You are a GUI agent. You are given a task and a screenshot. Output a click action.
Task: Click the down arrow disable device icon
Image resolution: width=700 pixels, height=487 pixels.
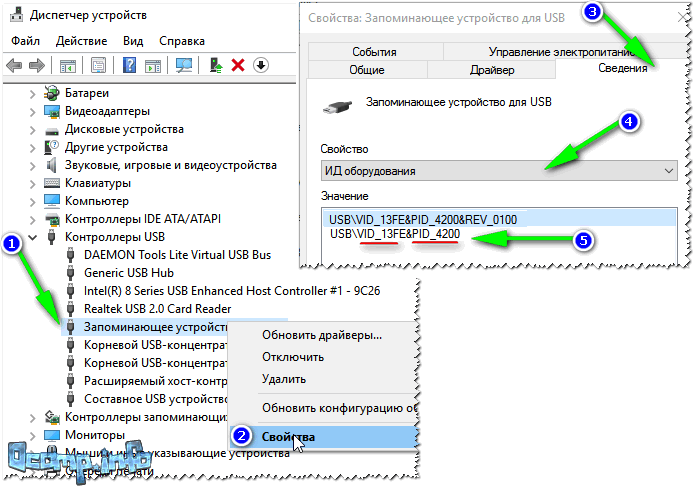click(x=261, y=65)
